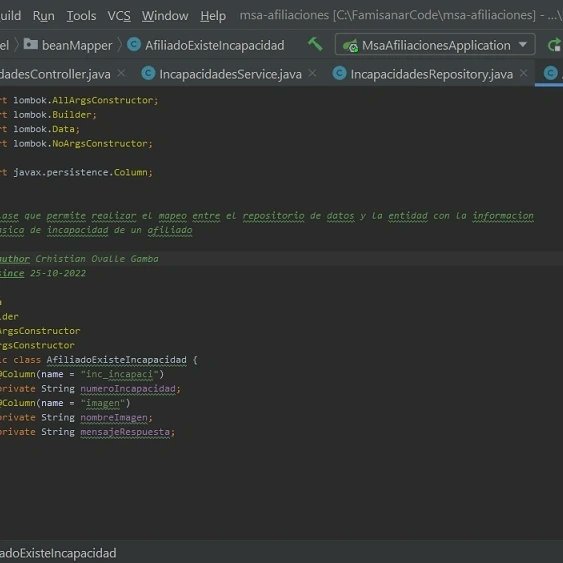
Task: Click the beanMapper folder icon in breadcrumb
Action: (x=31, y=44)
